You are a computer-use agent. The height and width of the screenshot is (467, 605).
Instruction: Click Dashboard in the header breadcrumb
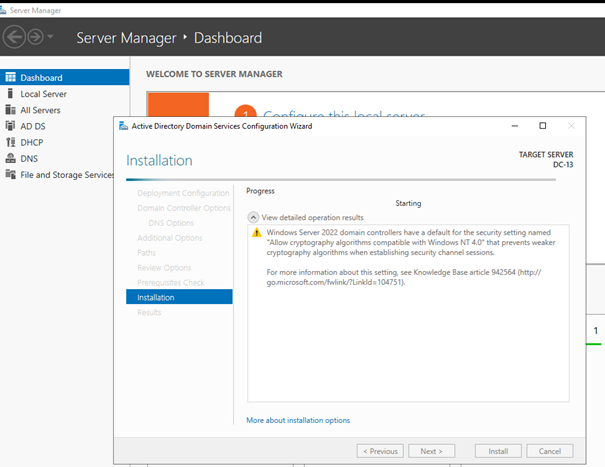(x=228, y=38)
